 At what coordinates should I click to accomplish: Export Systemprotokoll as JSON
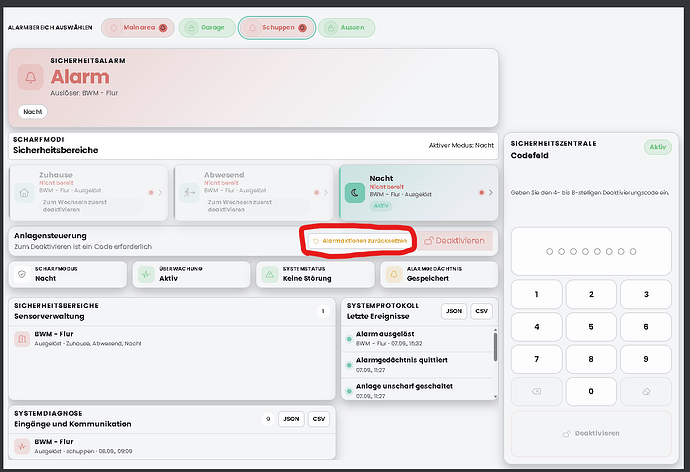pyautogui.click(x=454, y=311)
